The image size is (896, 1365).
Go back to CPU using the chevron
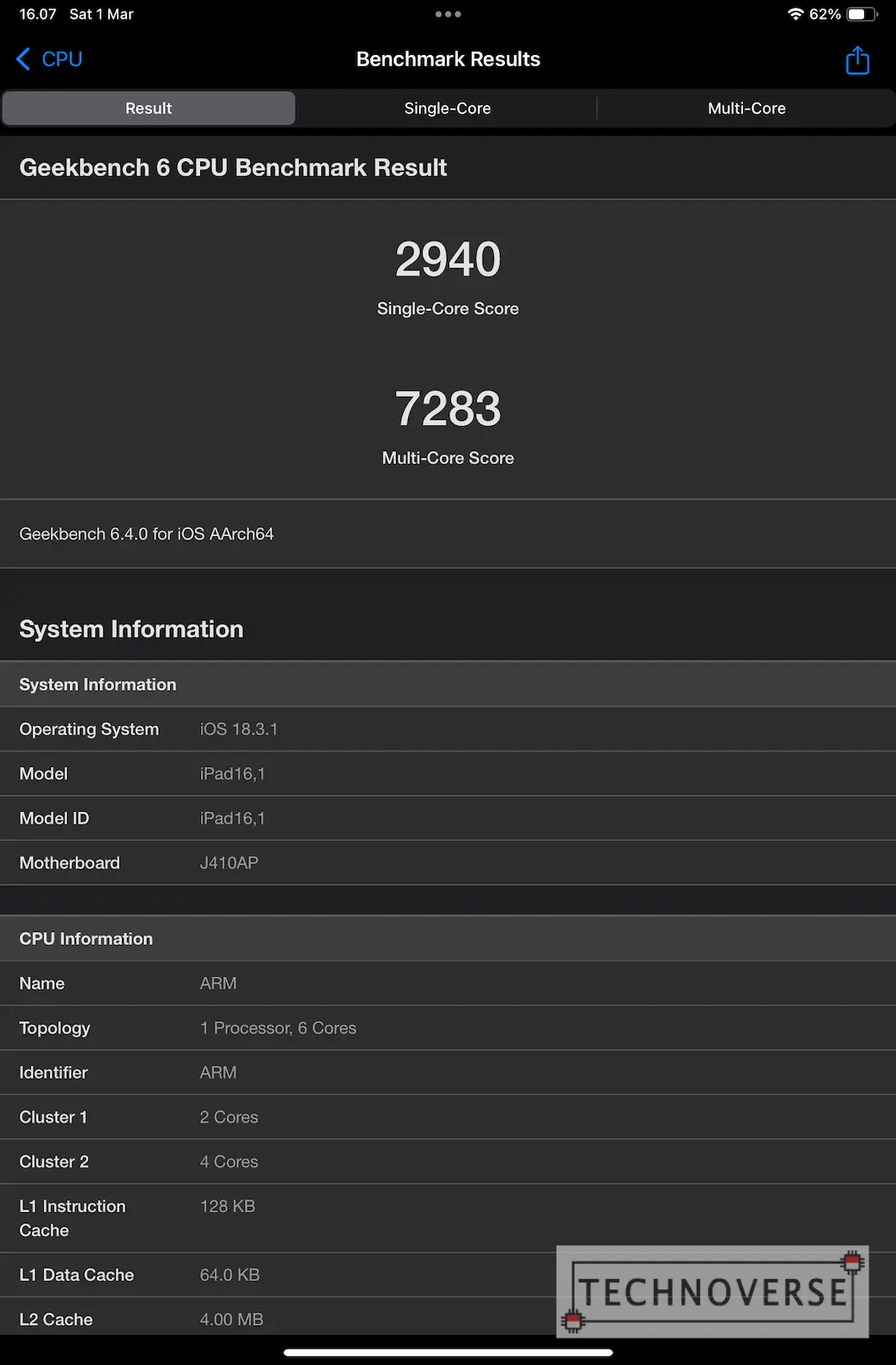point(49,59)
